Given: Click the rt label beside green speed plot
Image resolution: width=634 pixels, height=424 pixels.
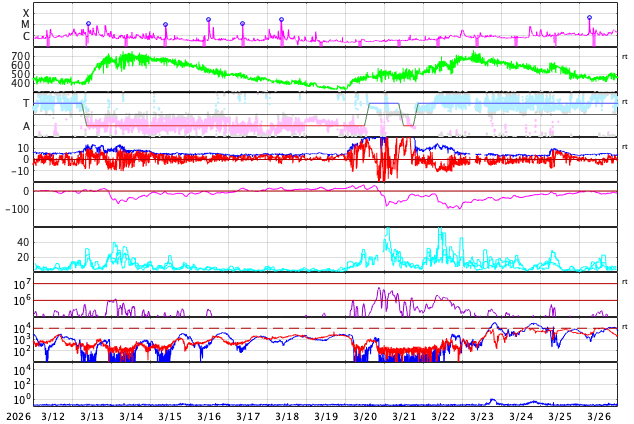Looking at the screenshot, I should [624, 57].
